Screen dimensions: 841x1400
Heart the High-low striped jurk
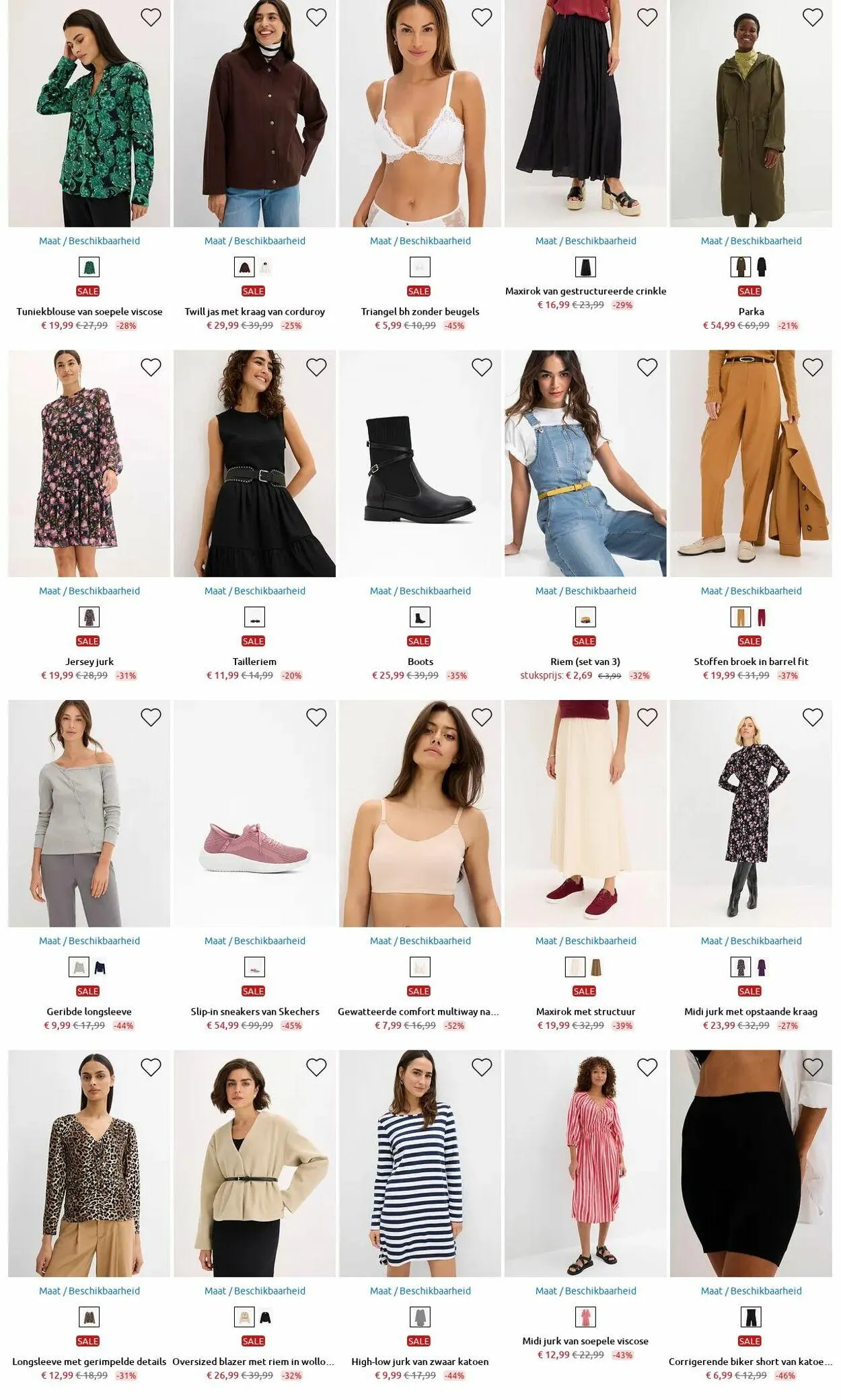pos(482,1067)
